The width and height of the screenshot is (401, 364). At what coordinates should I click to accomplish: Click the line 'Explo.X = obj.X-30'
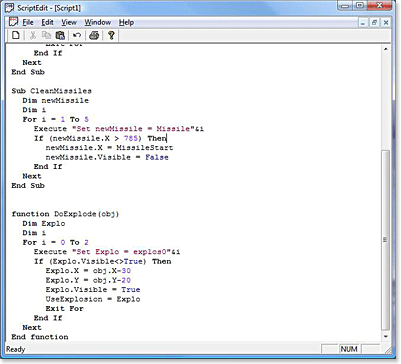pyautogui.click(x=88, y=271)
